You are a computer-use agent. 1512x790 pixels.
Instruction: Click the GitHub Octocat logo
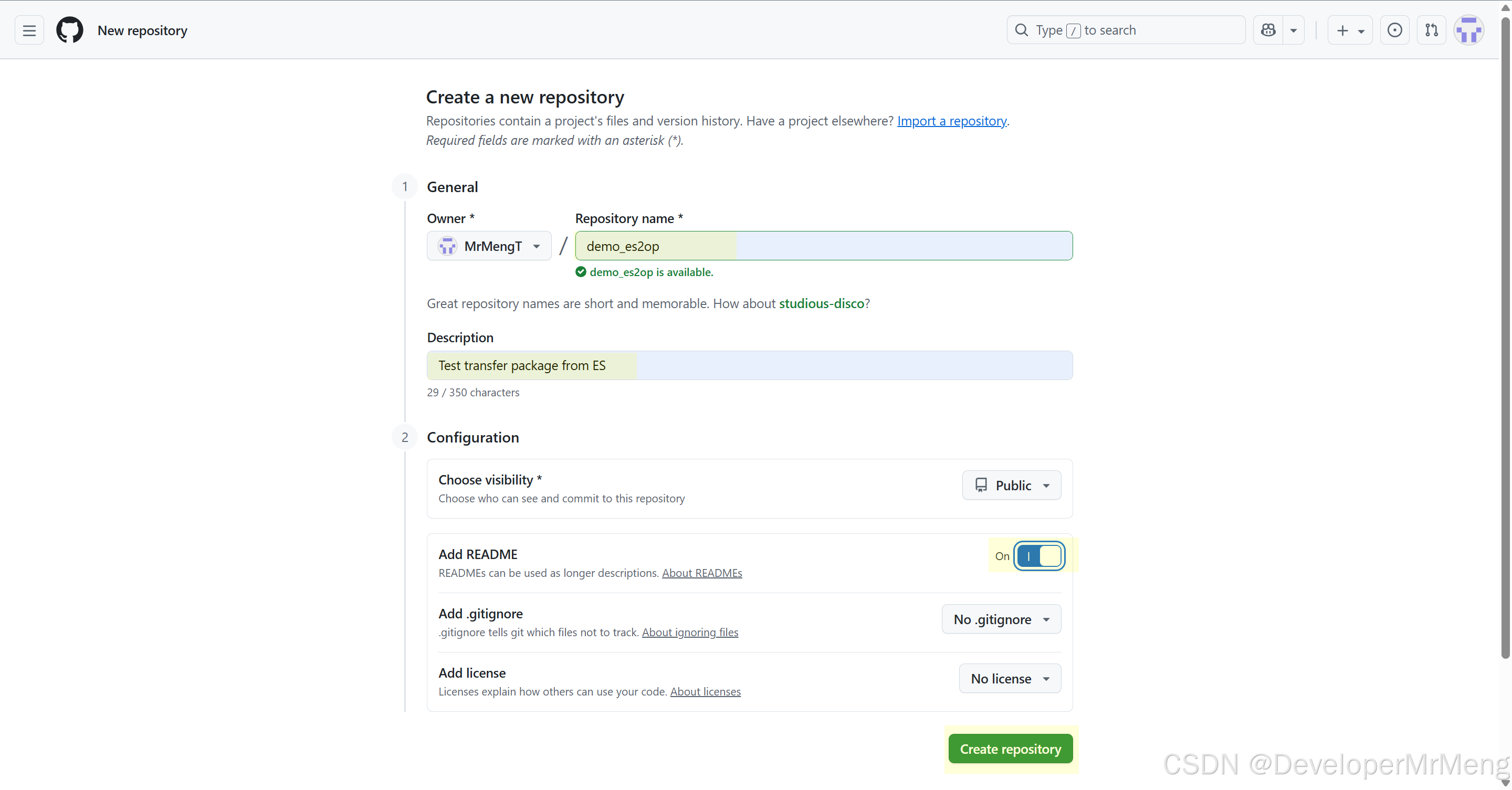tap(69, 30)
